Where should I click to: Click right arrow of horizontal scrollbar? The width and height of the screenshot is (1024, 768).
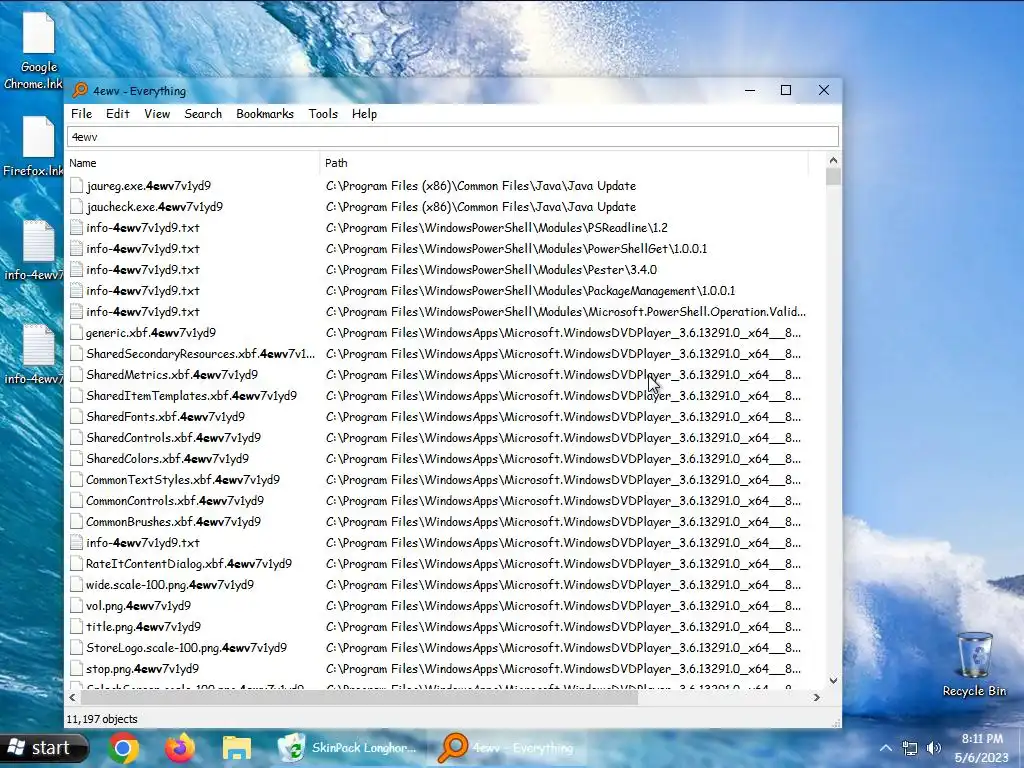point(816,697)
